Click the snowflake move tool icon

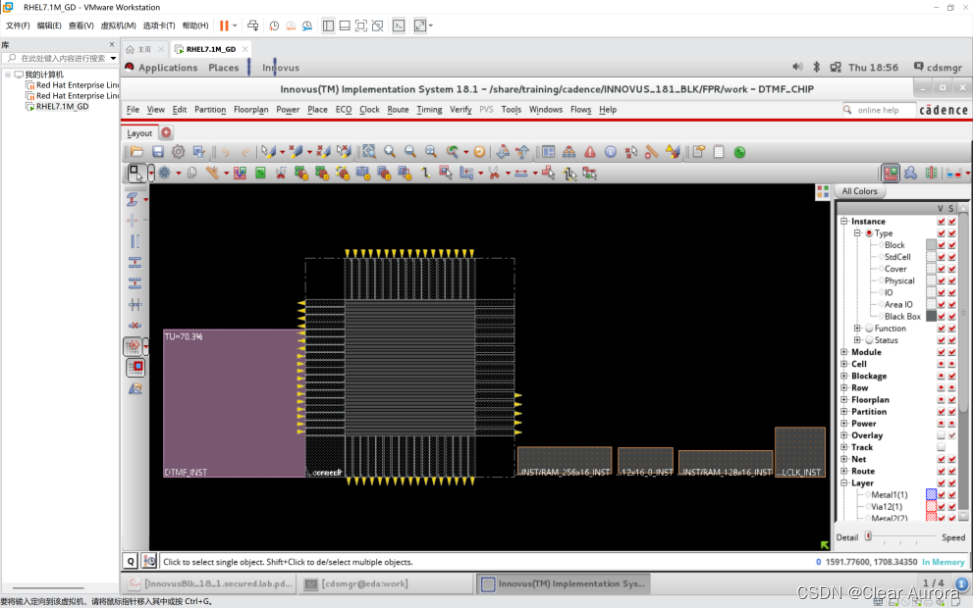click(x=164, y=173)
